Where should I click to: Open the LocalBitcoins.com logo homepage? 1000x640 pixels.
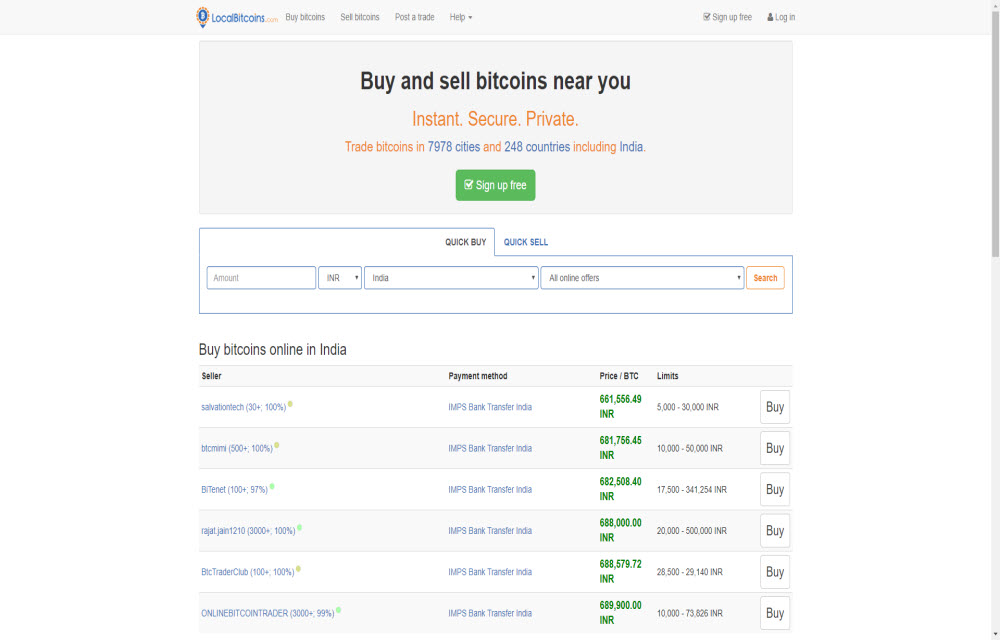tap(237, 17)
